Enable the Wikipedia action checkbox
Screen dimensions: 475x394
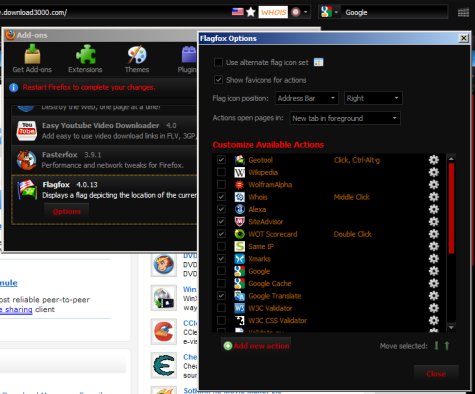pyautogui.click(x=221, y=172)
